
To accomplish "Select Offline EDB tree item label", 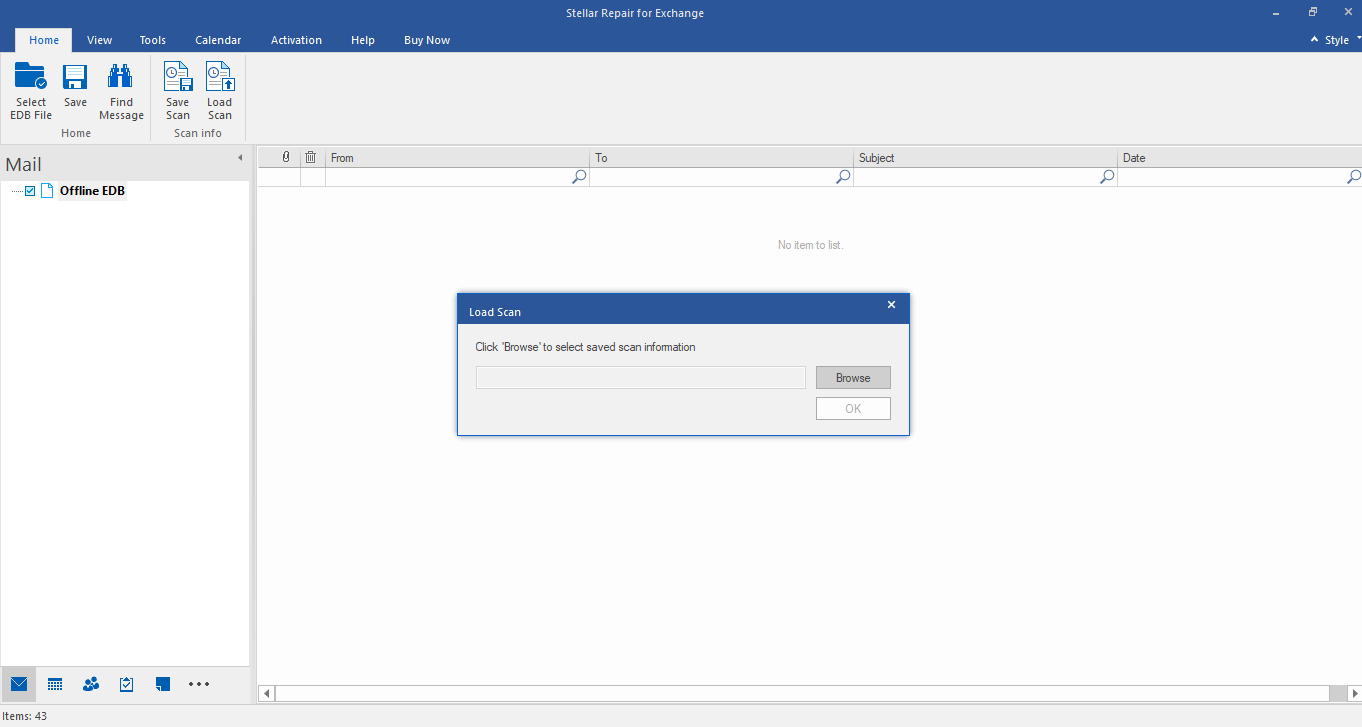I will pos(92,191).
